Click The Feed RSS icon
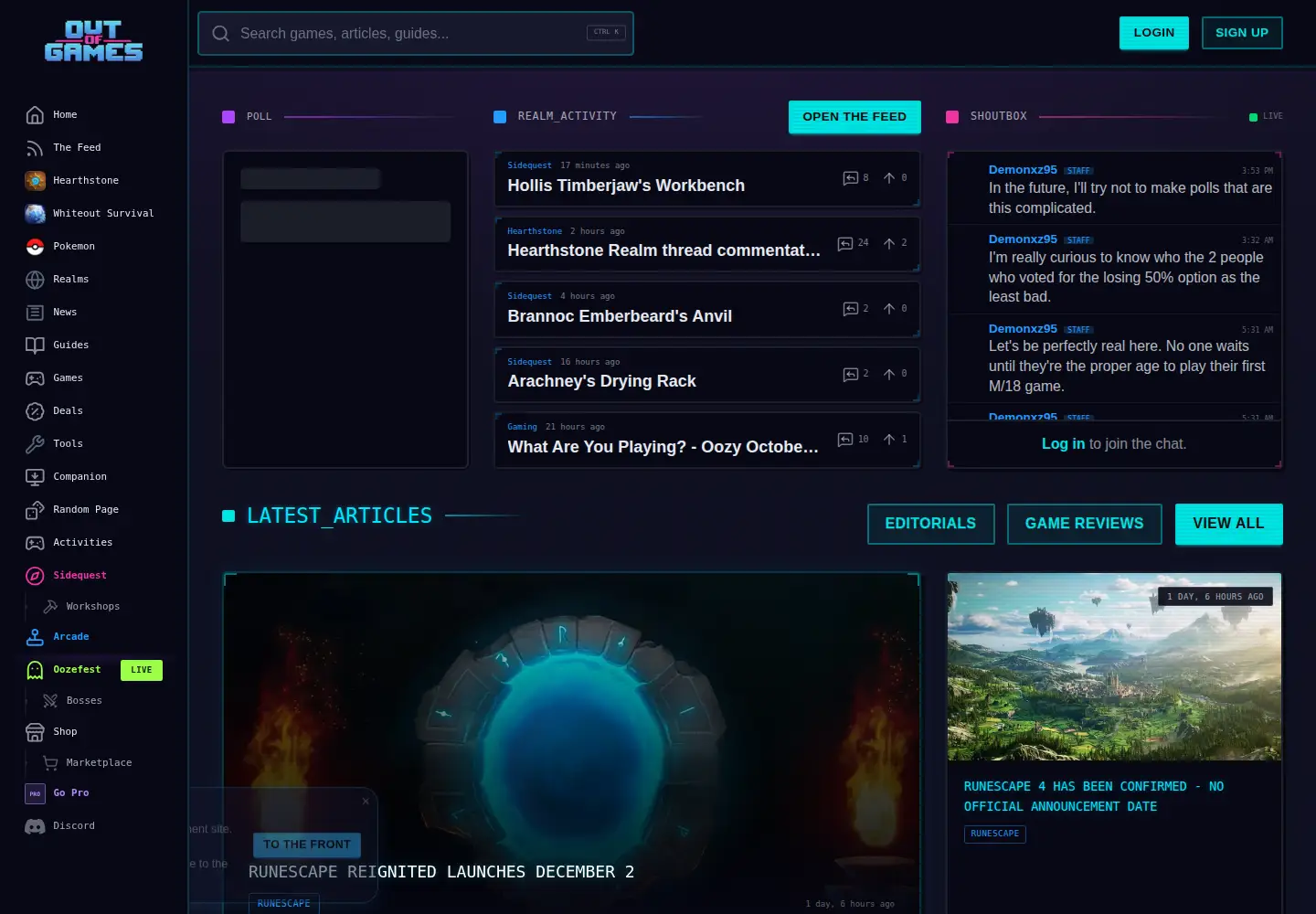The image size is (1316, 914). tap(35, 148)
